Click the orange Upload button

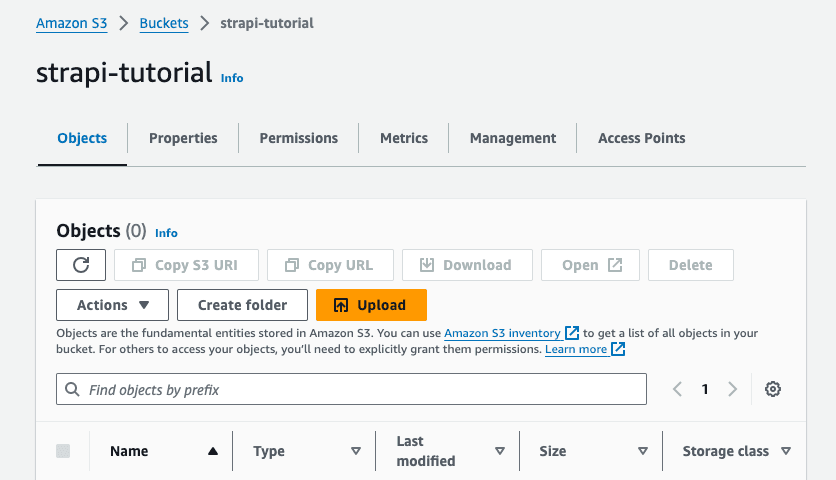tap(371, 305)
